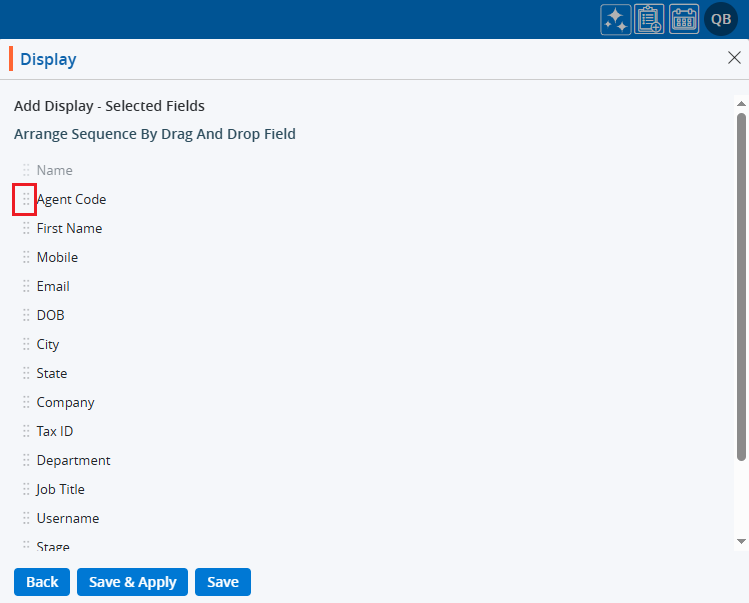This screenshot has height=603, width=749.
Task: Click the Save button
Action: [223, 582]
